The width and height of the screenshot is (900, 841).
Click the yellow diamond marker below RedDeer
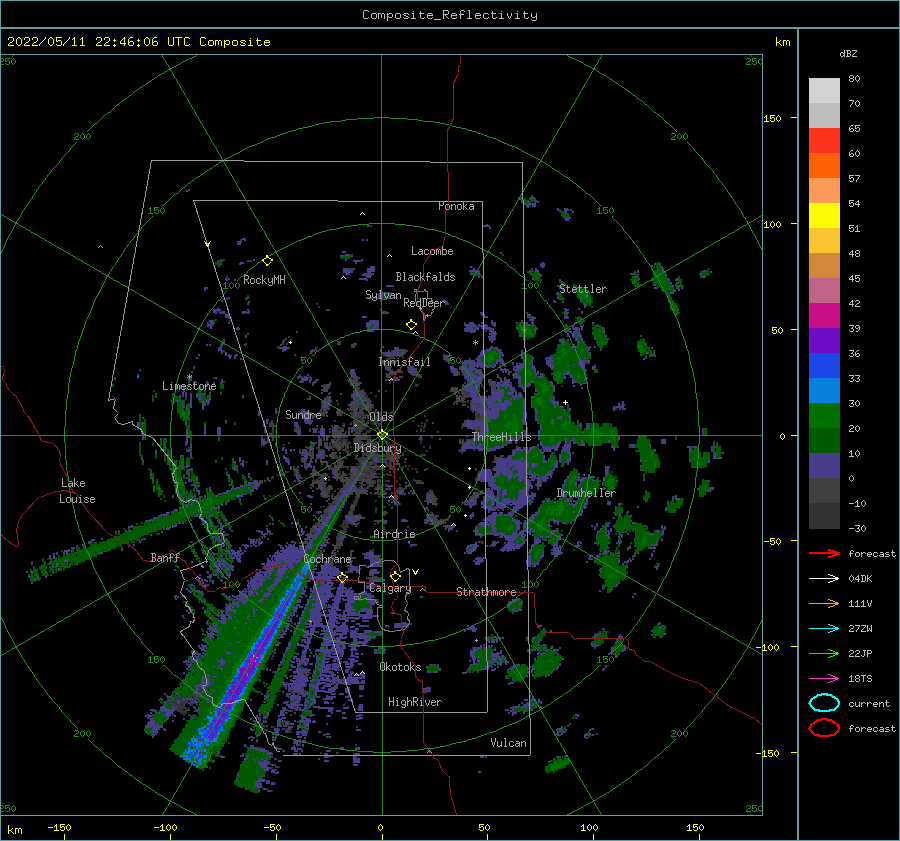(412, 325)
